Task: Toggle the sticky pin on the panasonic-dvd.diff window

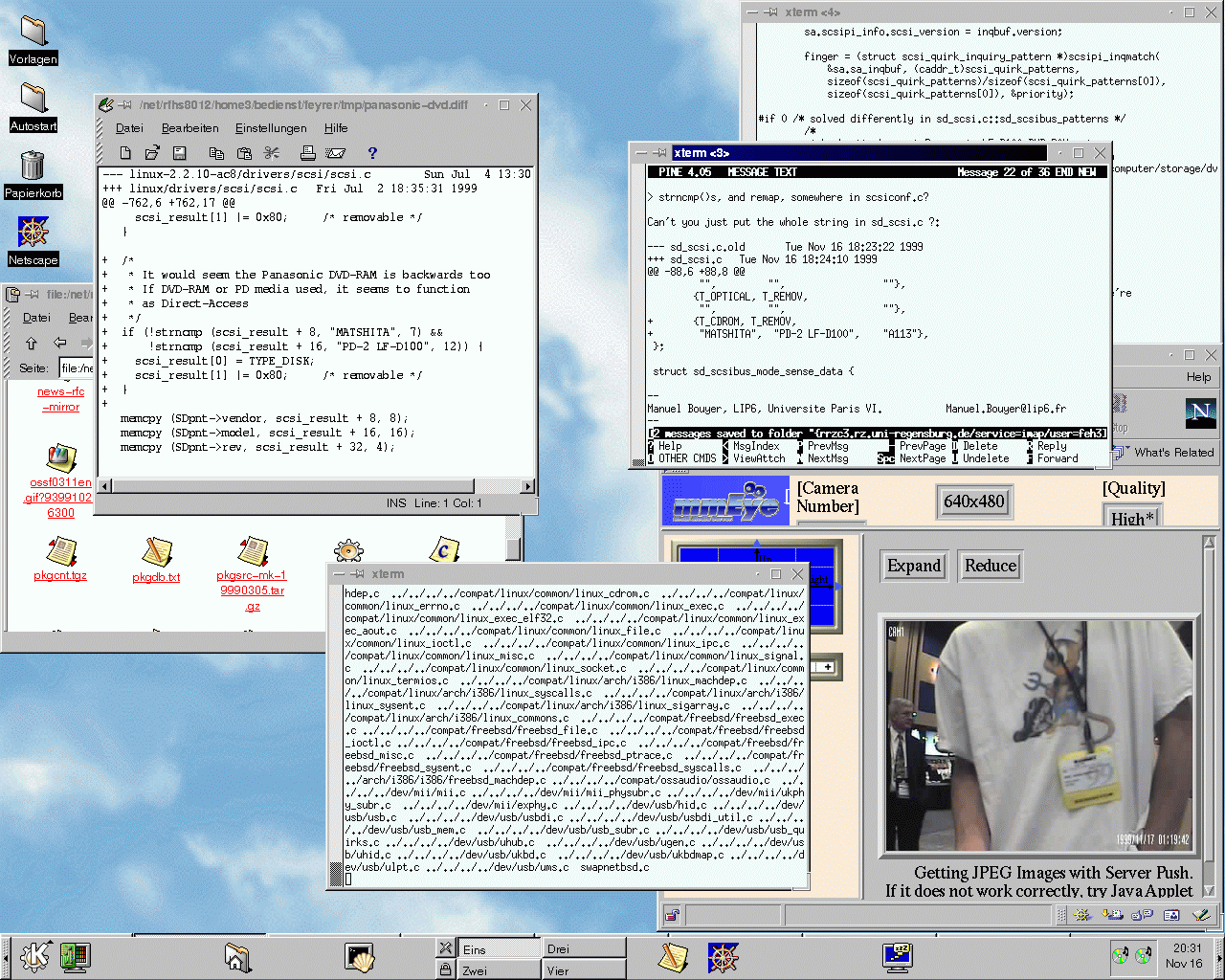Action: [x=125, y=105]
